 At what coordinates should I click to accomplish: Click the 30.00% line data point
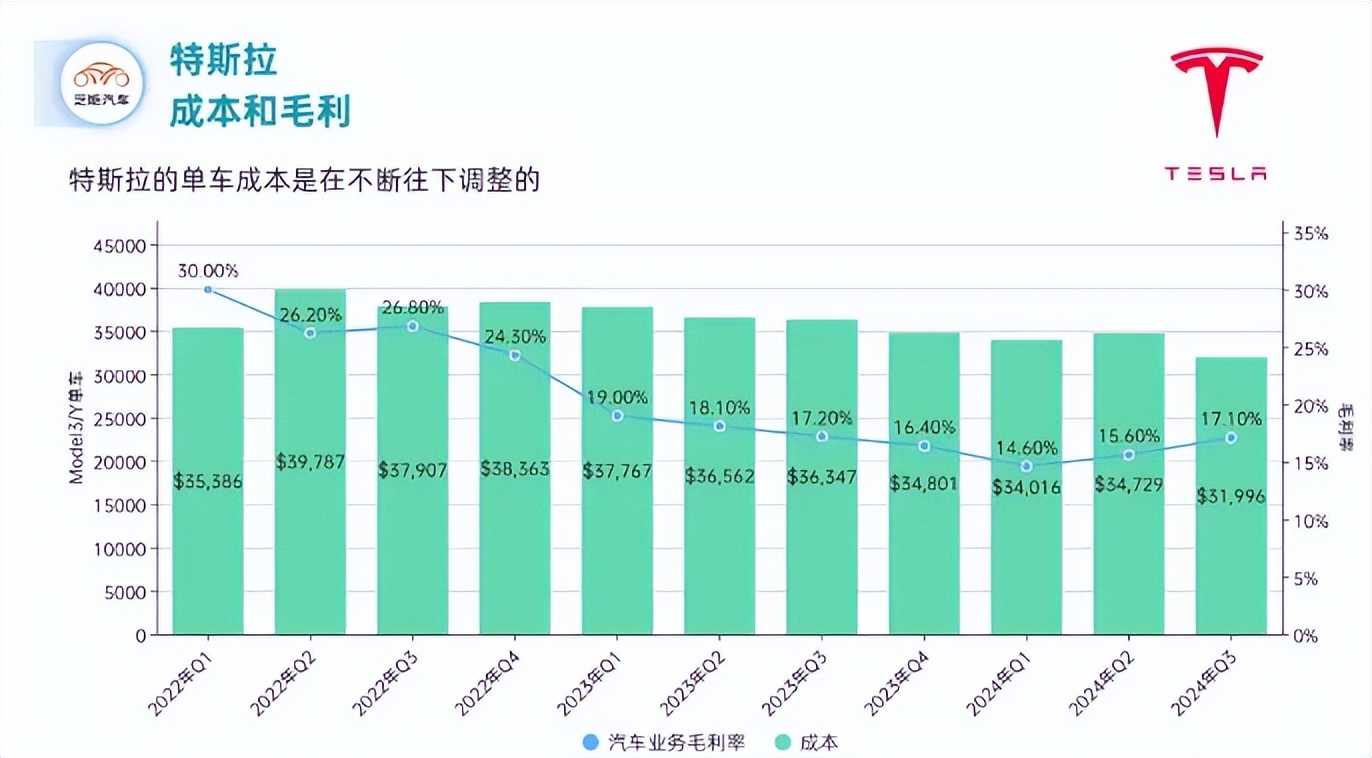point(208,289)
